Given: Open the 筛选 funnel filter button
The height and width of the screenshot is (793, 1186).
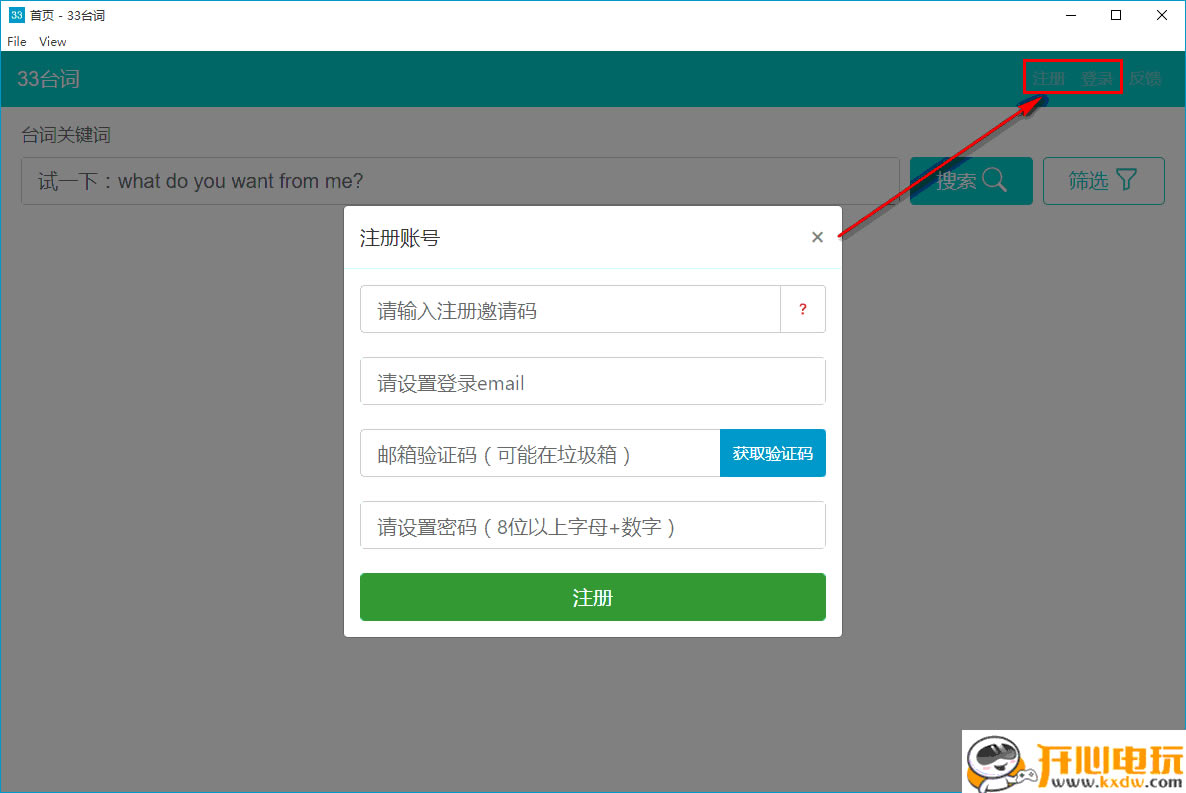Looking at the screenshot, I should point(1103,181).
